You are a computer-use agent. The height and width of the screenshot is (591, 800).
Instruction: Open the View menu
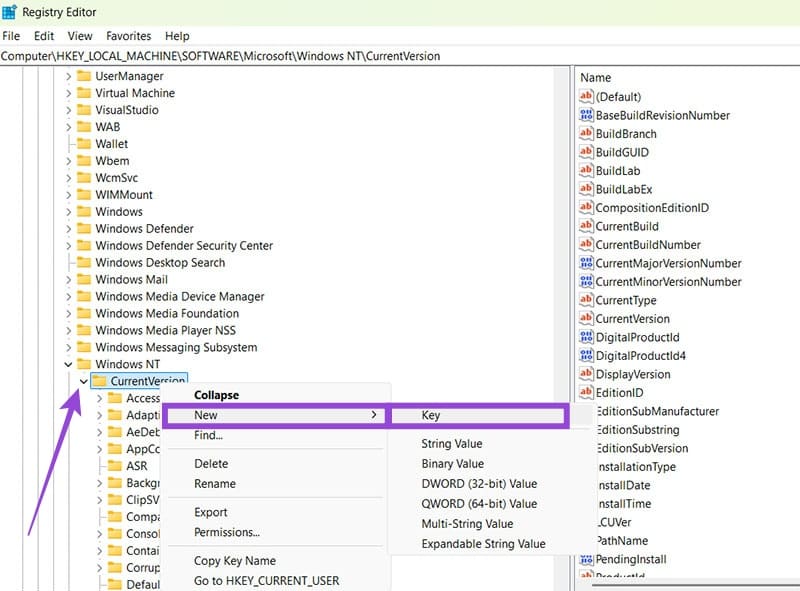click(80, 36)
